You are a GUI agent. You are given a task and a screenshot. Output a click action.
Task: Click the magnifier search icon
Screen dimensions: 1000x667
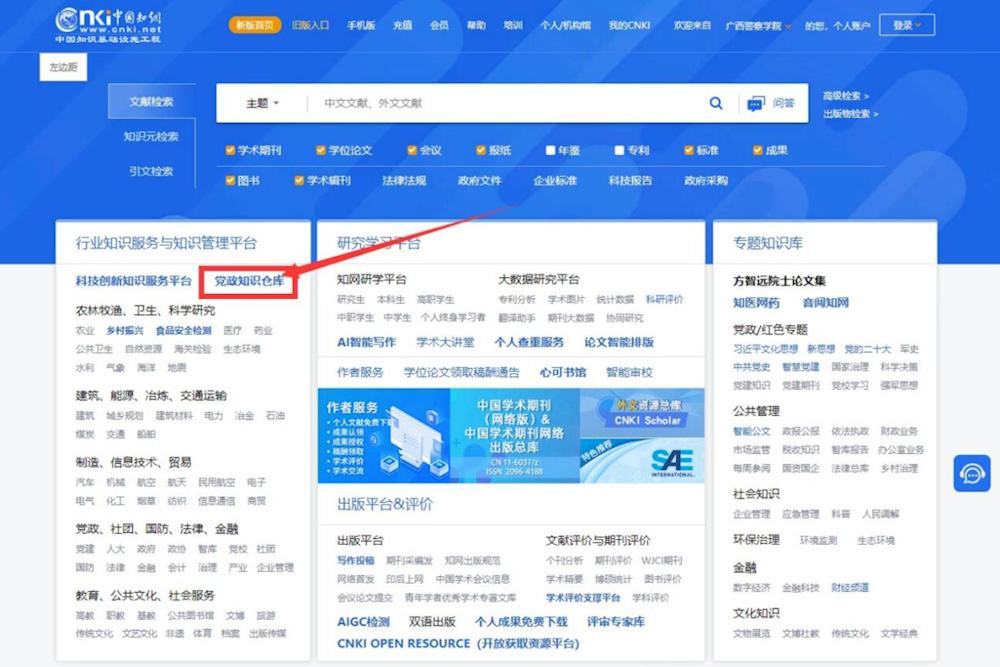716,103
